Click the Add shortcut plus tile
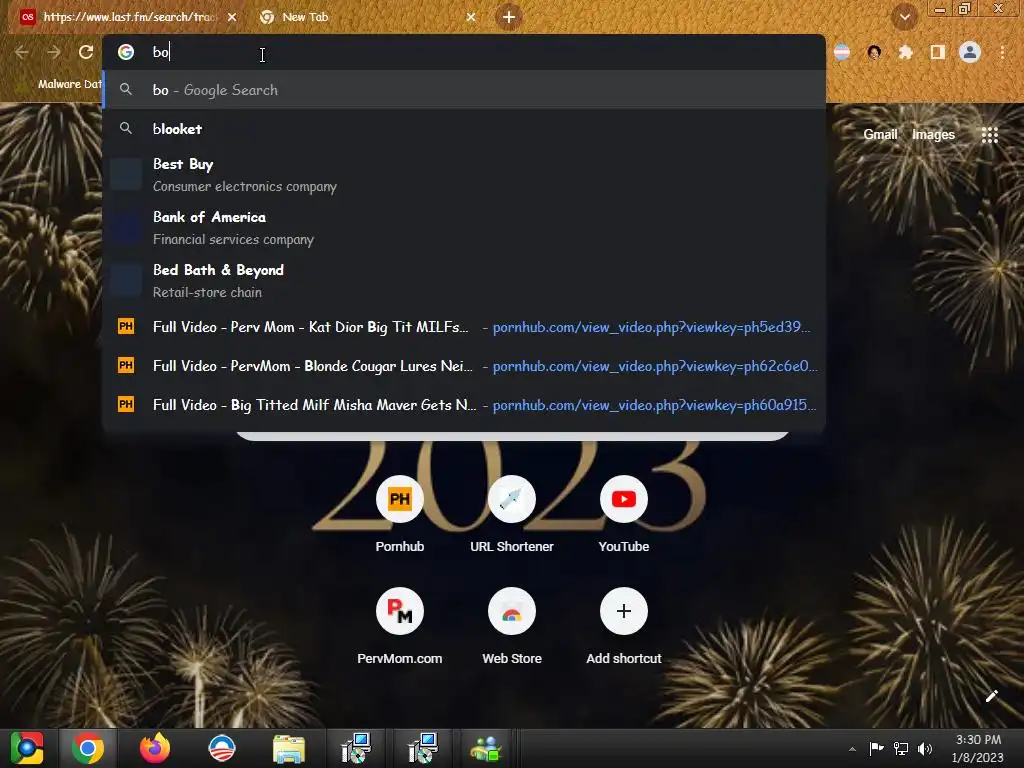 click(x=624, y=627)
